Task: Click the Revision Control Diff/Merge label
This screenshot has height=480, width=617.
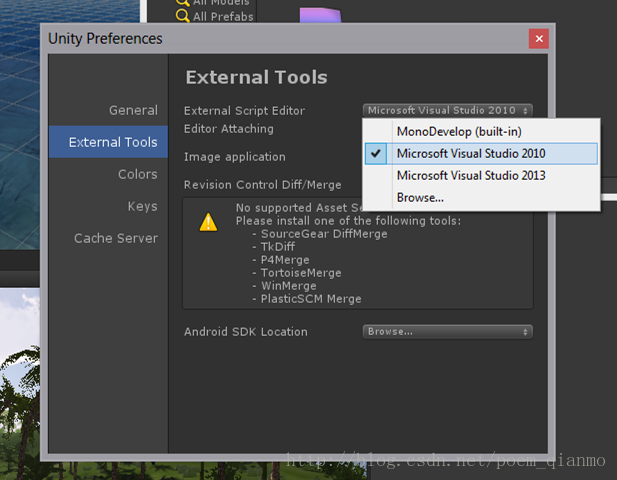Action: (262, 185)
